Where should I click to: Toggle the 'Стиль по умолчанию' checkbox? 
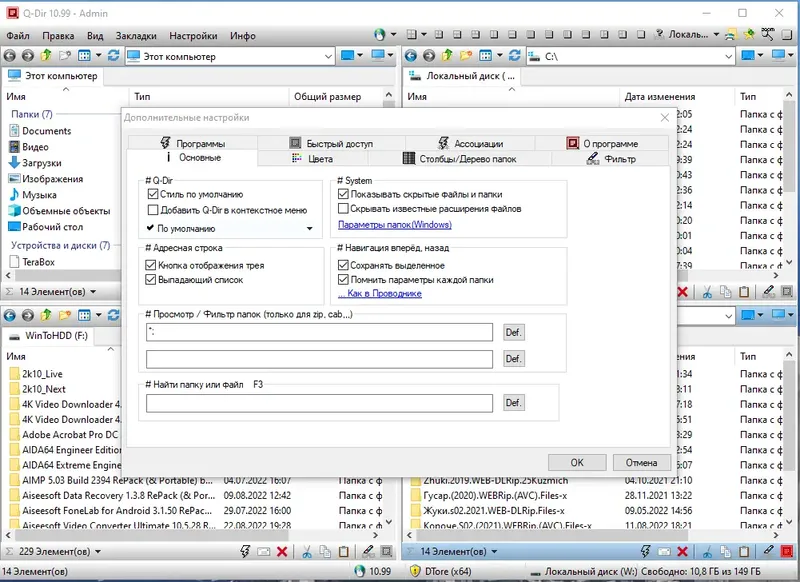coord(153,194)
